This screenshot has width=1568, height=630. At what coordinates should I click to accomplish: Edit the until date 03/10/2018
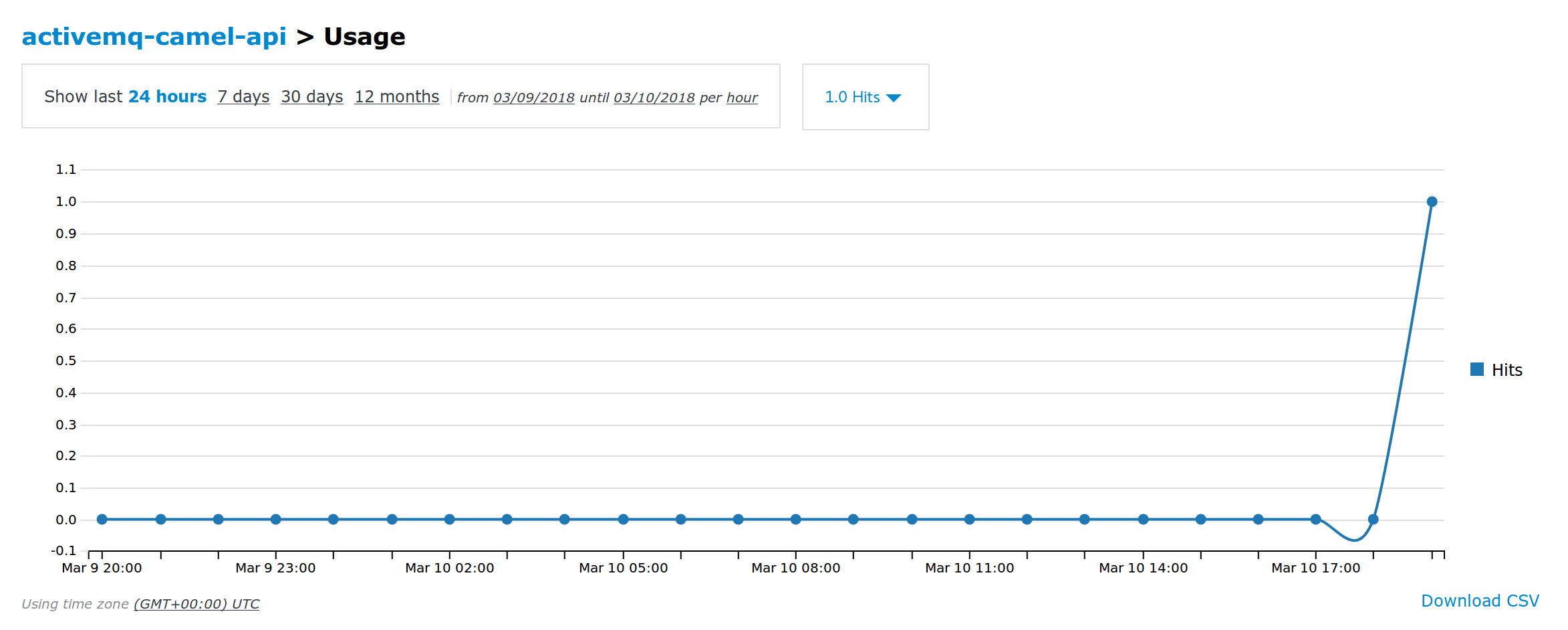pyautogui.click(x=654, y=98)
